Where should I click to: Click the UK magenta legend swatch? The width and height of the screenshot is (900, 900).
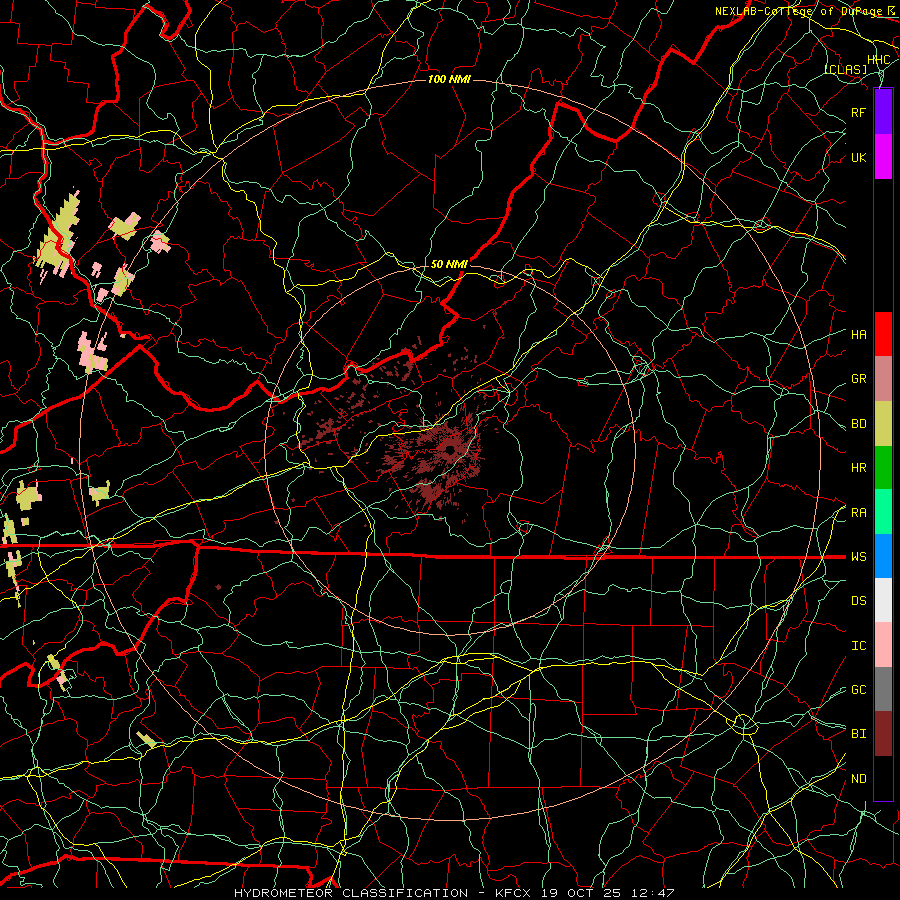coord(883,157)
